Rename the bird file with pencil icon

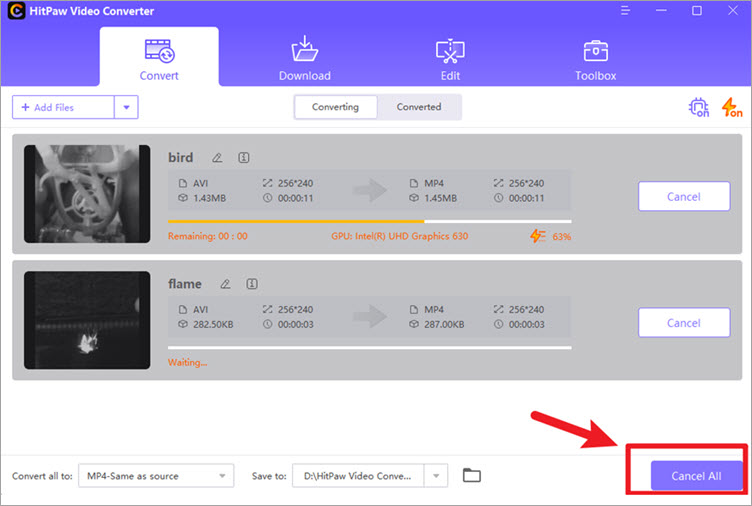pos(217,158)
